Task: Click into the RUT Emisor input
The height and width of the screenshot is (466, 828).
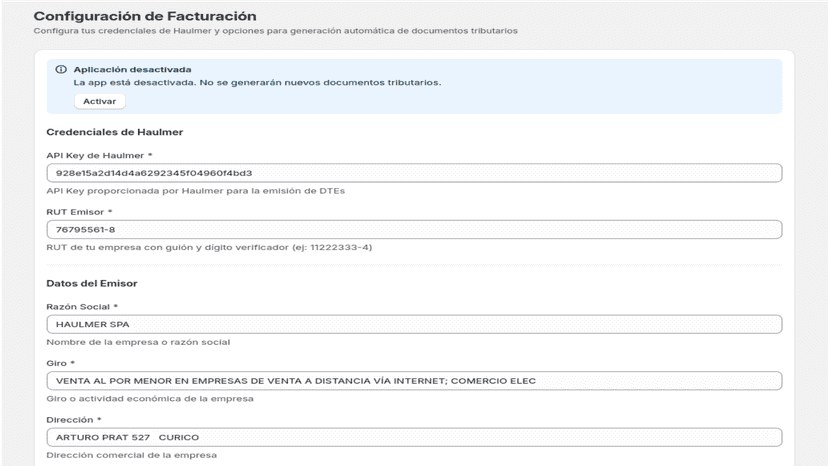Action: 414,230
